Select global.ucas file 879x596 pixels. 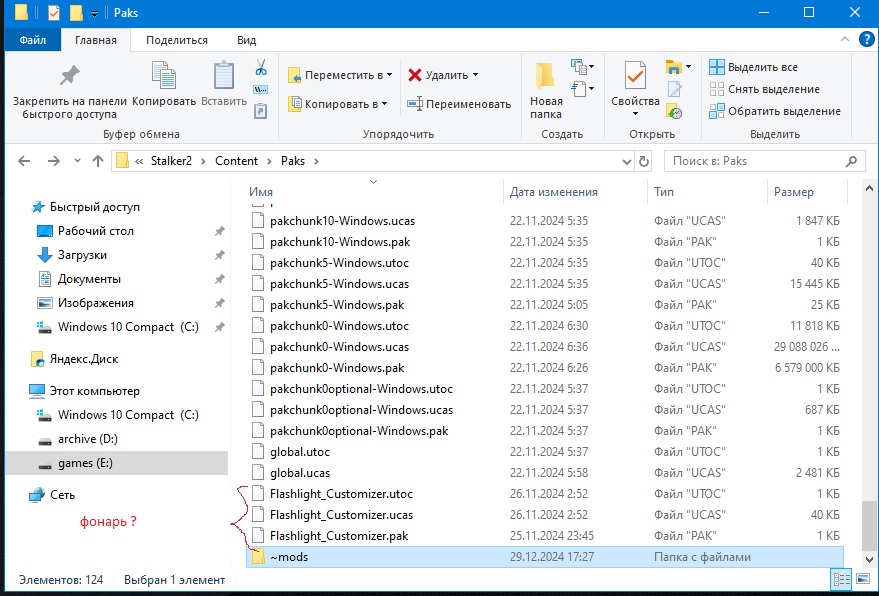[x=544, y=473]
